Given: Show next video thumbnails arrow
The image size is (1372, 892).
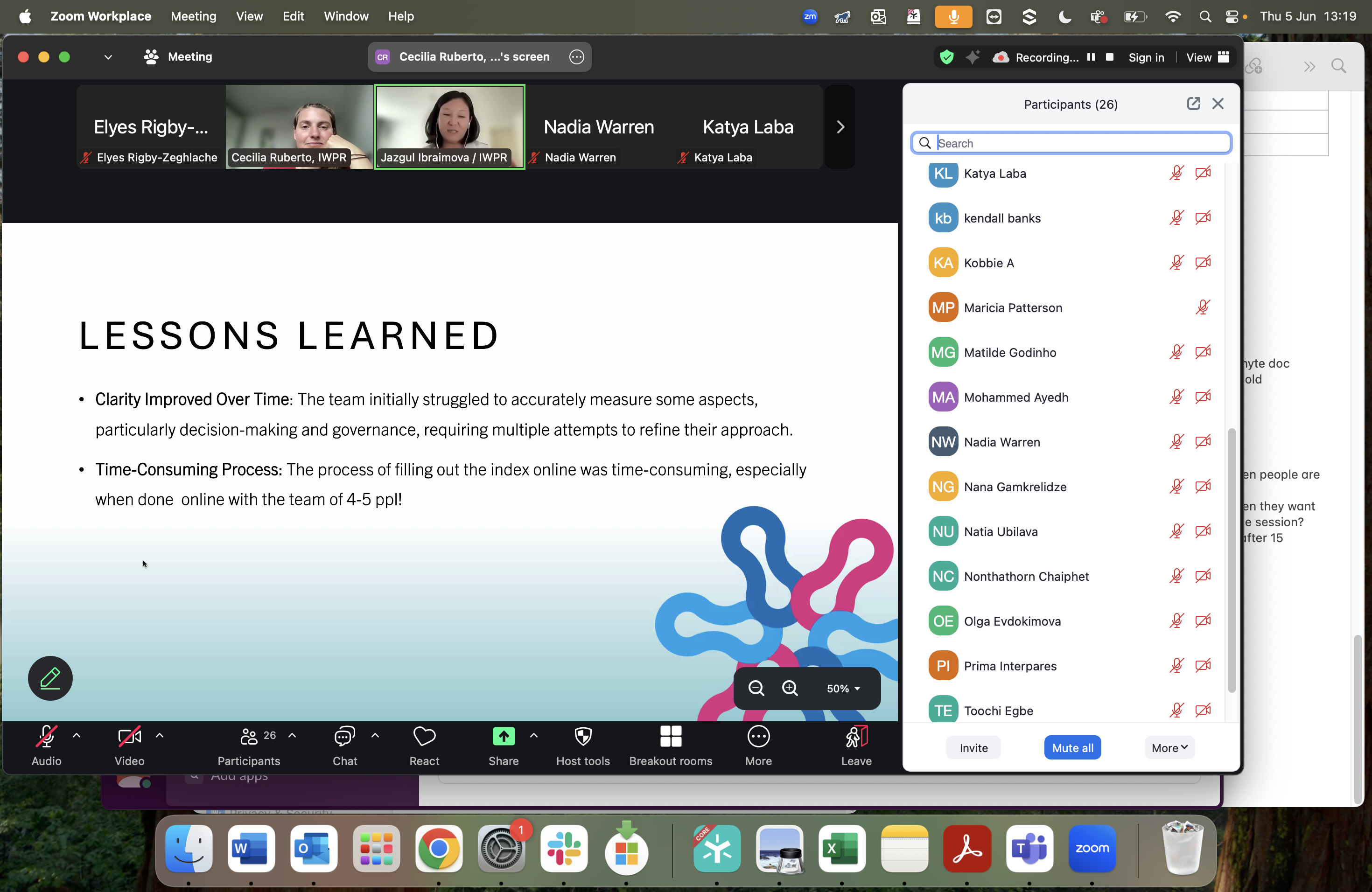Looking at the screenshot, I should pos(840,127).
